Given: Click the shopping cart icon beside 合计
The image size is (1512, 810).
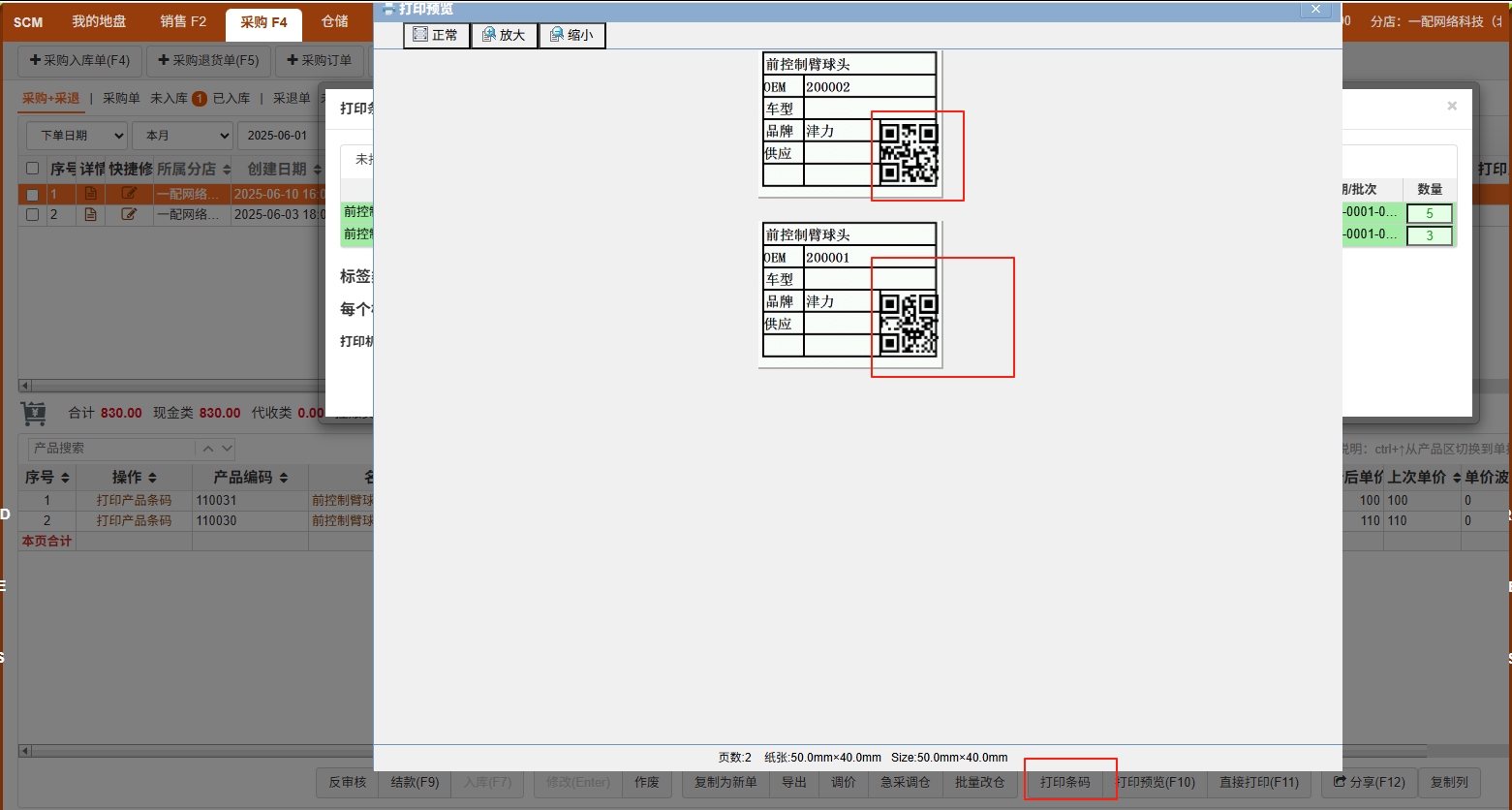Looking at the screenshot, I should [x=34, y=413].
